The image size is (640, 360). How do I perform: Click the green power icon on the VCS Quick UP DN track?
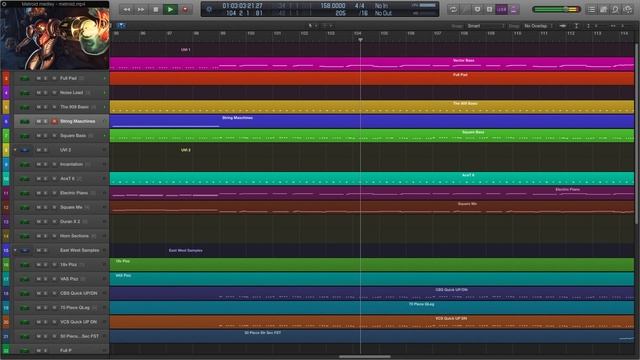(x=24, y=322)
